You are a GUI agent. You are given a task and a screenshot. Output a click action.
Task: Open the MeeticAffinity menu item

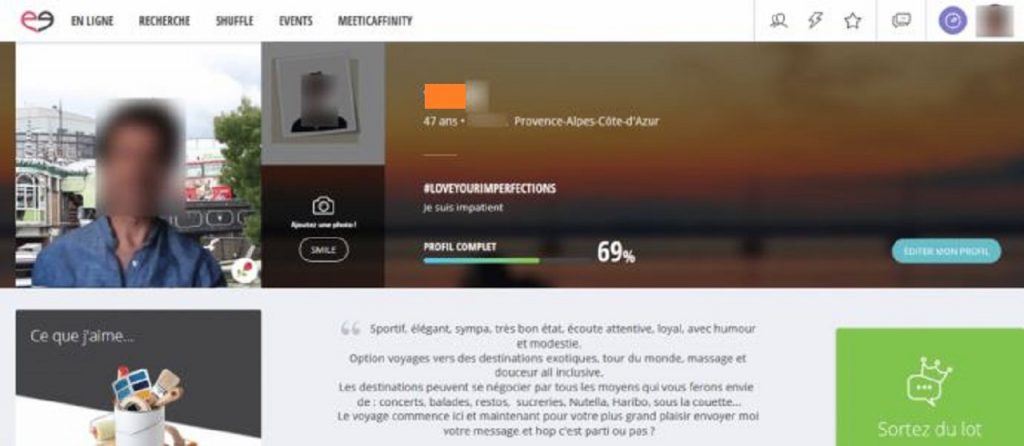click(x=375, y=21)
